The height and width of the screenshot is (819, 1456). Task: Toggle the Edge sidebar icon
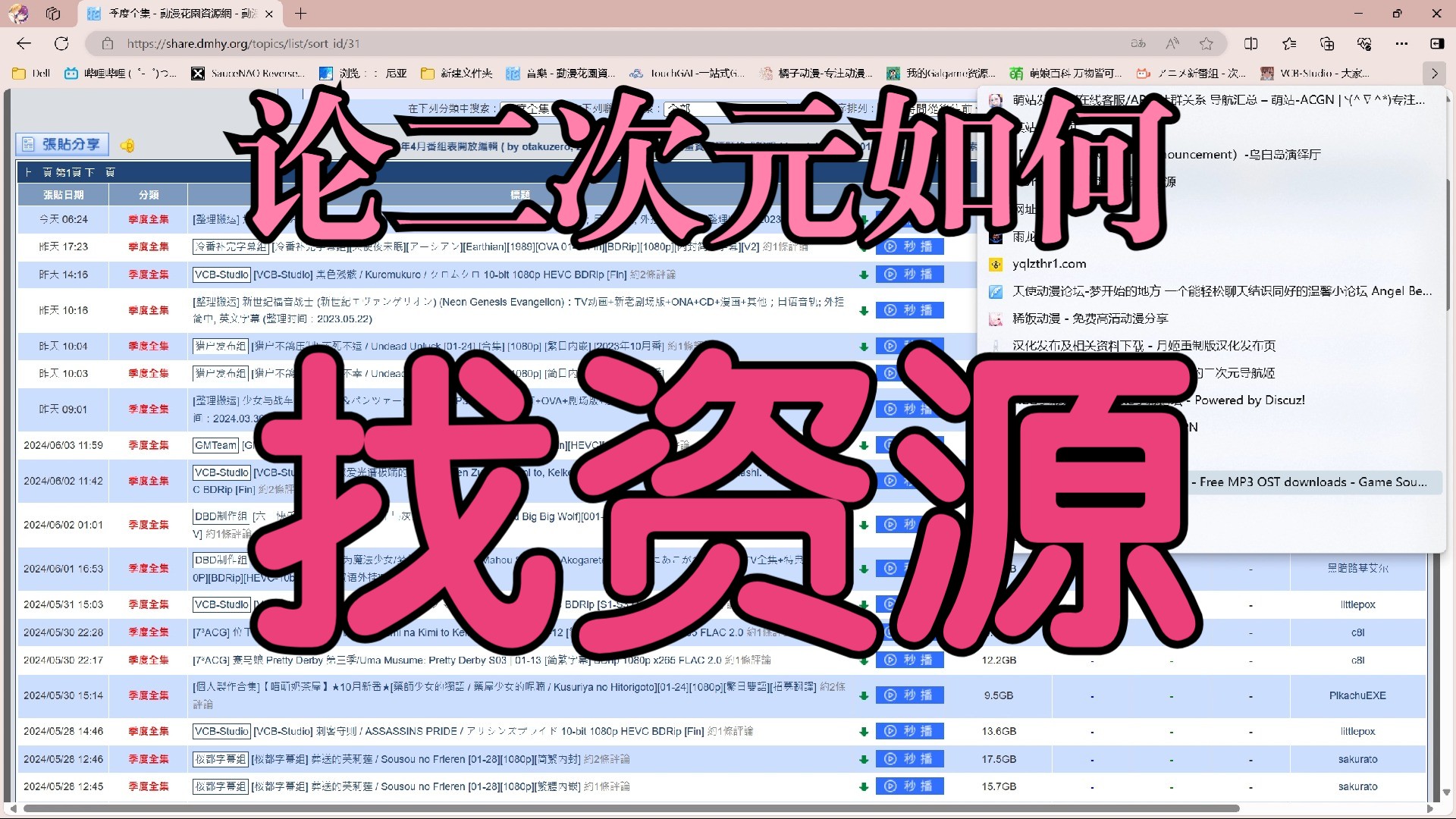tap(1437, 43)
